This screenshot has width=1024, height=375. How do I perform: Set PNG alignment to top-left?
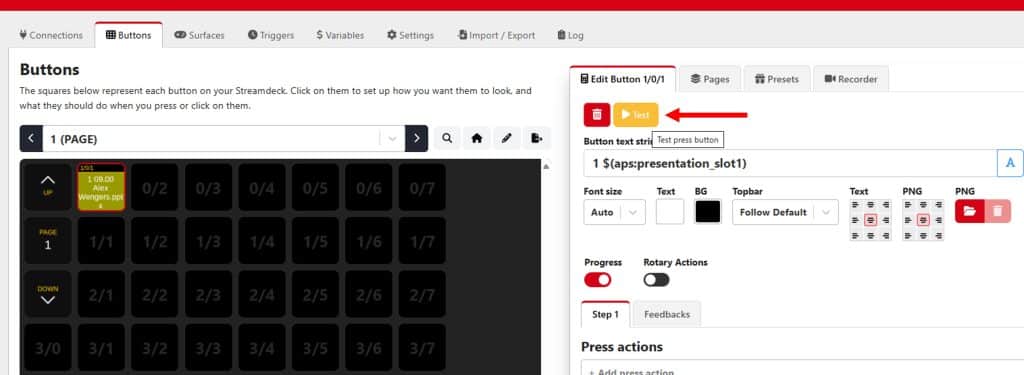pyautogui.click(x=908, y=204)
